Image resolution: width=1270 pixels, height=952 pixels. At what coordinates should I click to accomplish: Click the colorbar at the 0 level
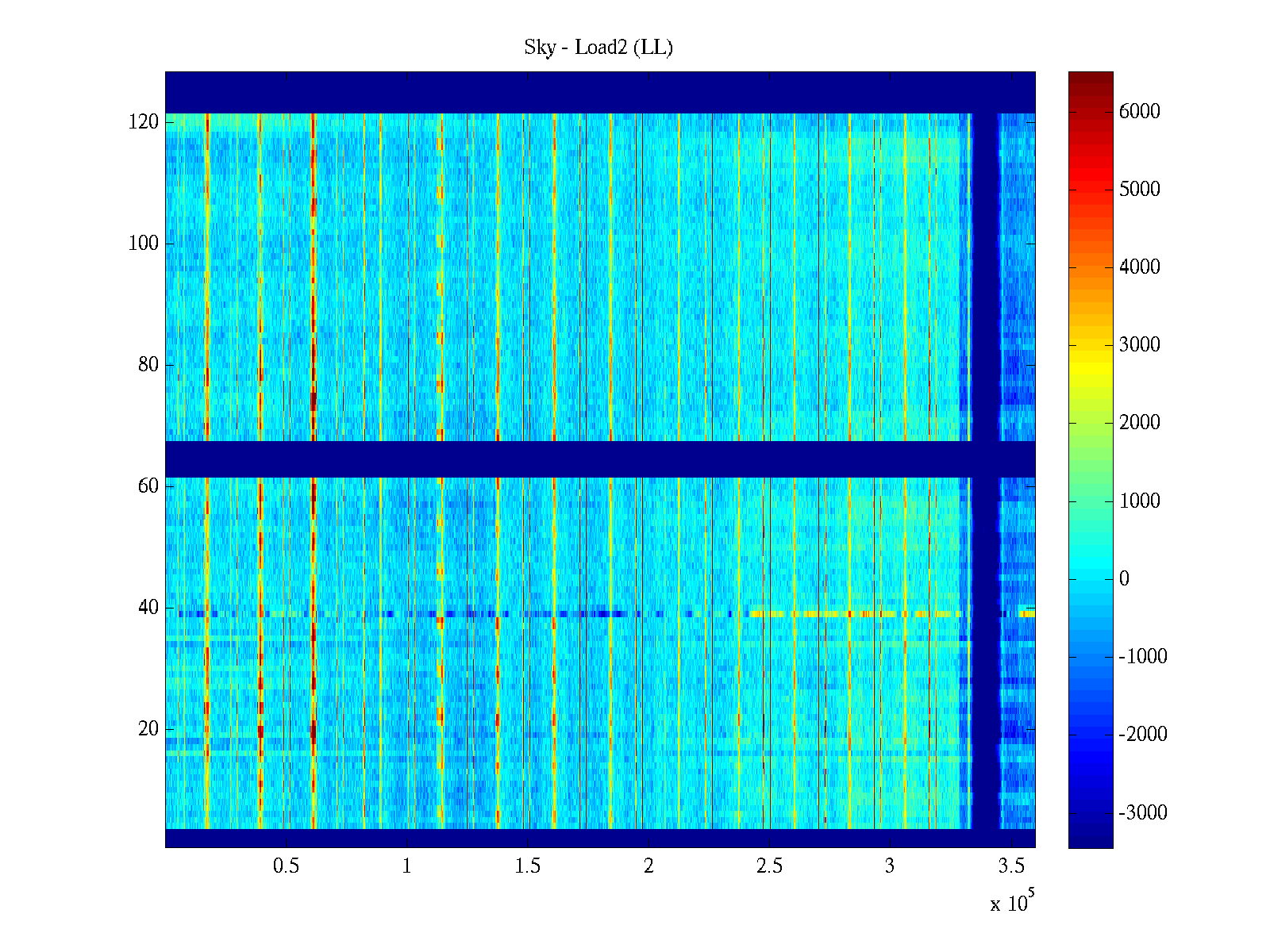click(x=1090, y=578)
